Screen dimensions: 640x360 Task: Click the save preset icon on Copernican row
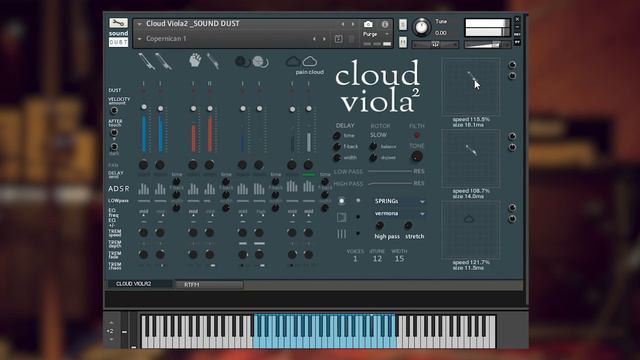coord(338,39)
